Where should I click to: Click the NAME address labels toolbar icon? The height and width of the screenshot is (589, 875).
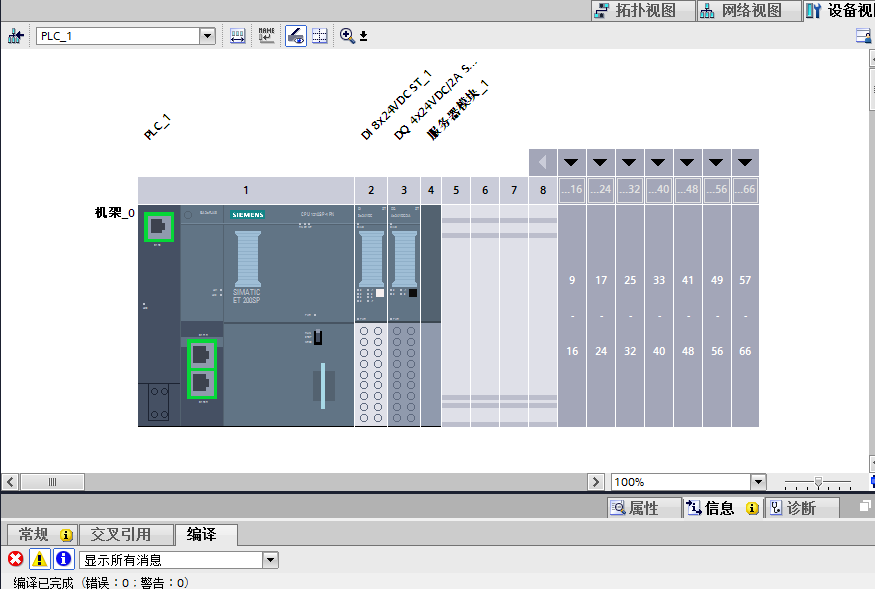pos(266,36)
